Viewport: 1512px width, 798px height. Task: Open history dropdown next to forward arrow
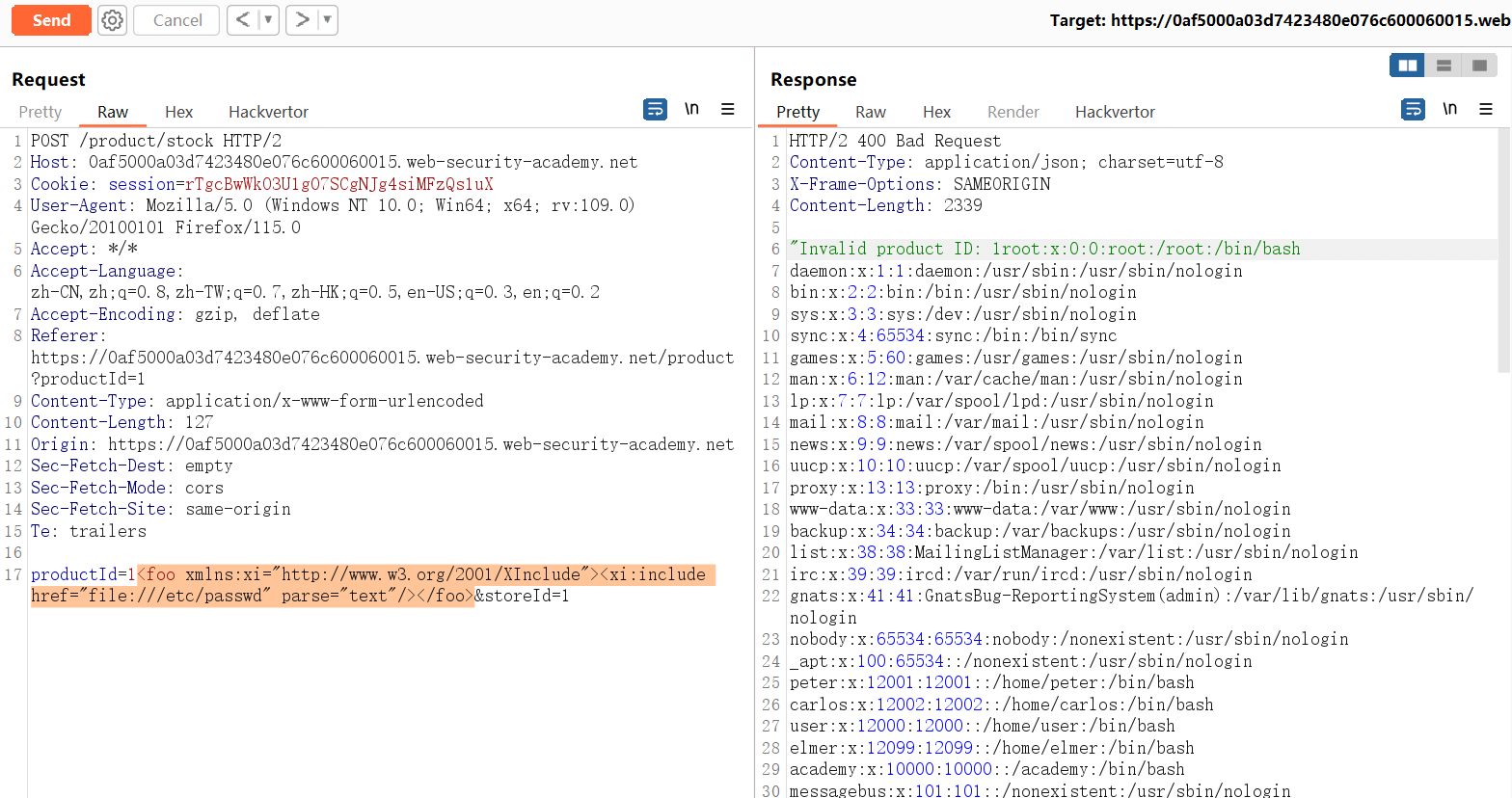point(328,20)
